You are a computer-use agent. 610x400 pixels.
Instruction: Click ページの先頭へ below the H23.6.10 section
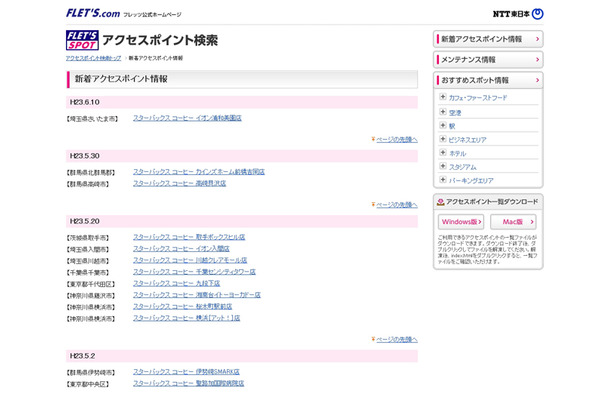coord(396,140)
